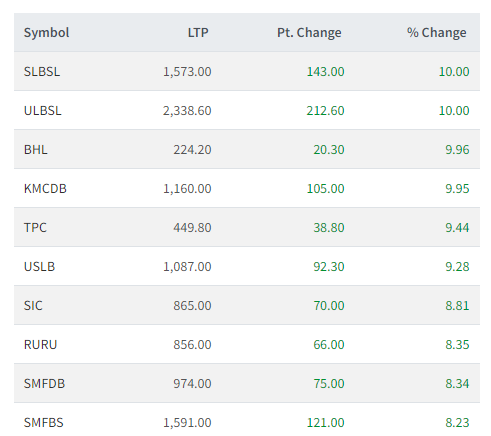Select SMFDB's percent change 8.34
This screenshot has height=436, width=491.
click(x=457, y=384)
